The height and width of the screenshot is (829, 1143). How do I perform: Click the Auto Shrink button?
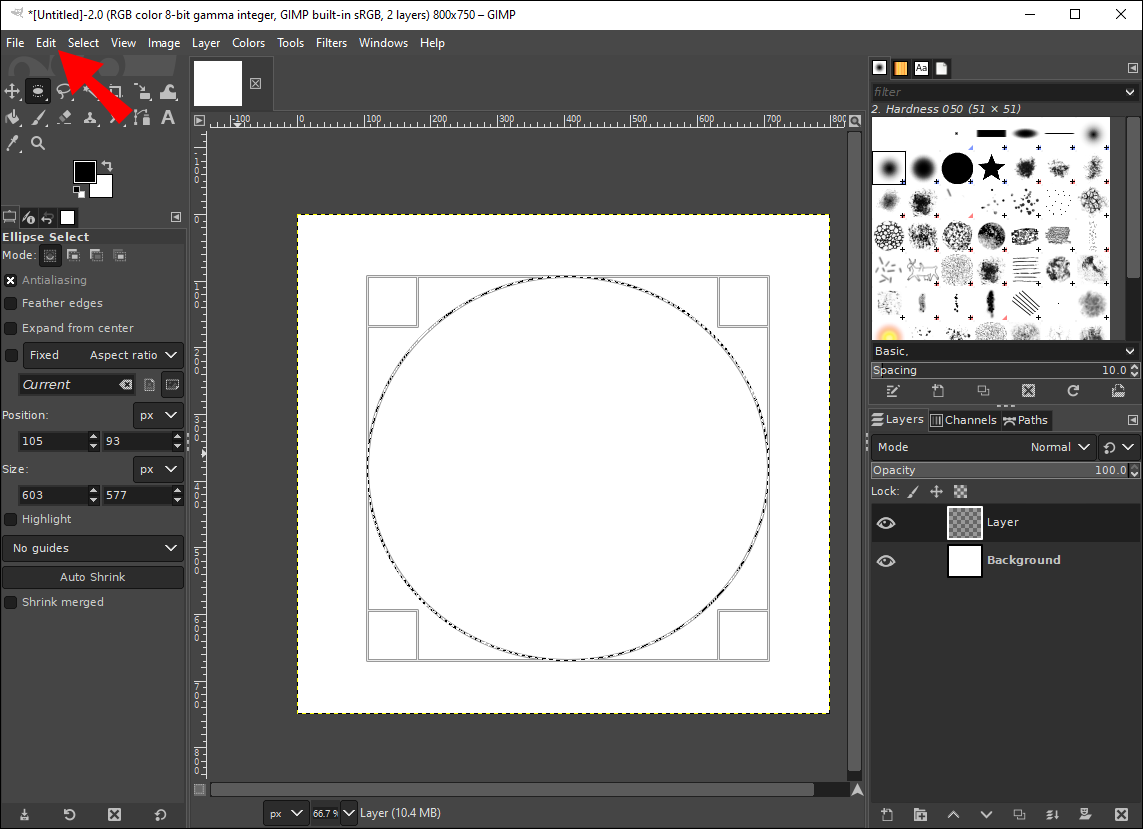tap(92, 577)
